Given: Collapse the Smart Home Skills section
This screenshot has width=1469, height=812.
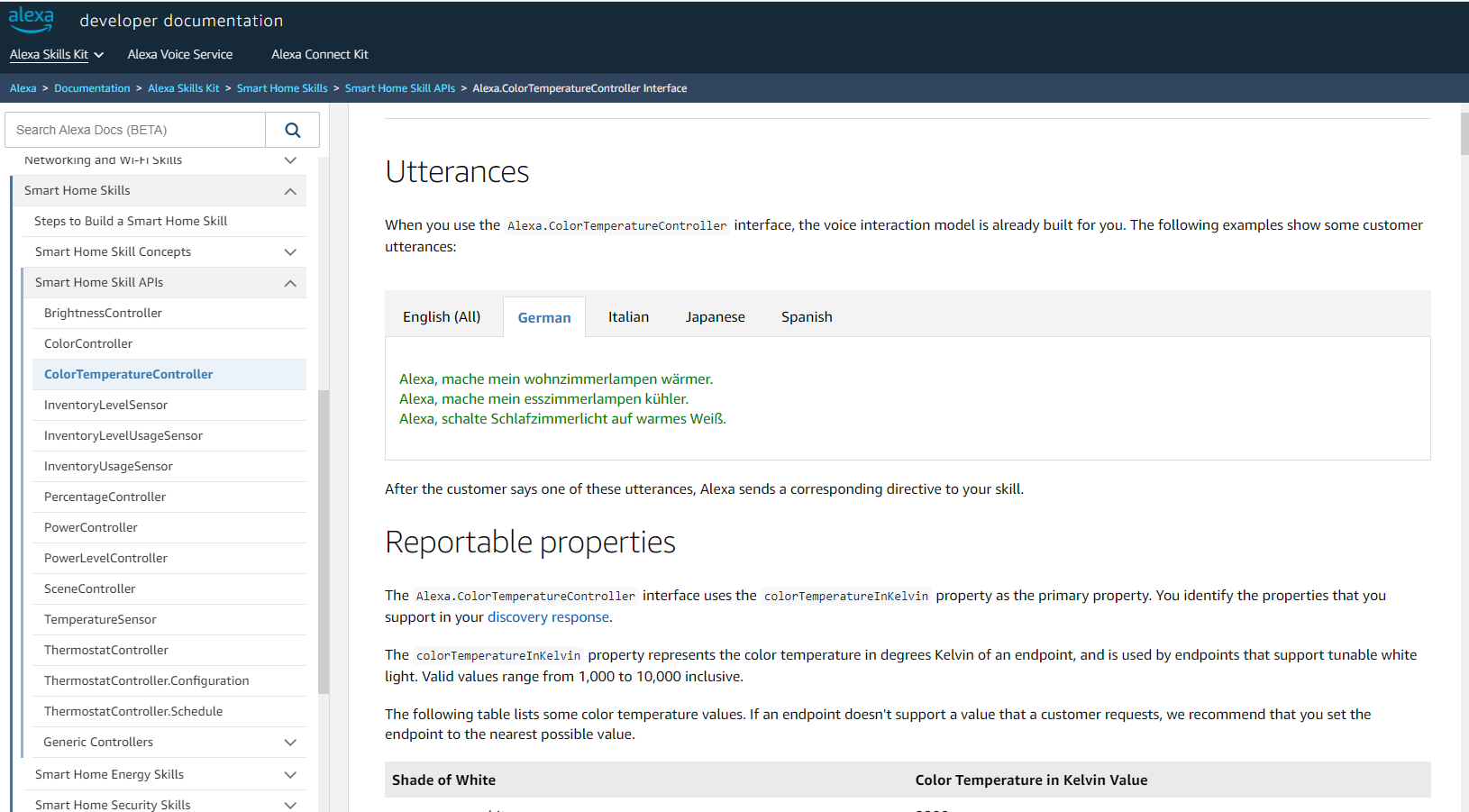Looking at the screenshot, I should (x=290, y=191).
